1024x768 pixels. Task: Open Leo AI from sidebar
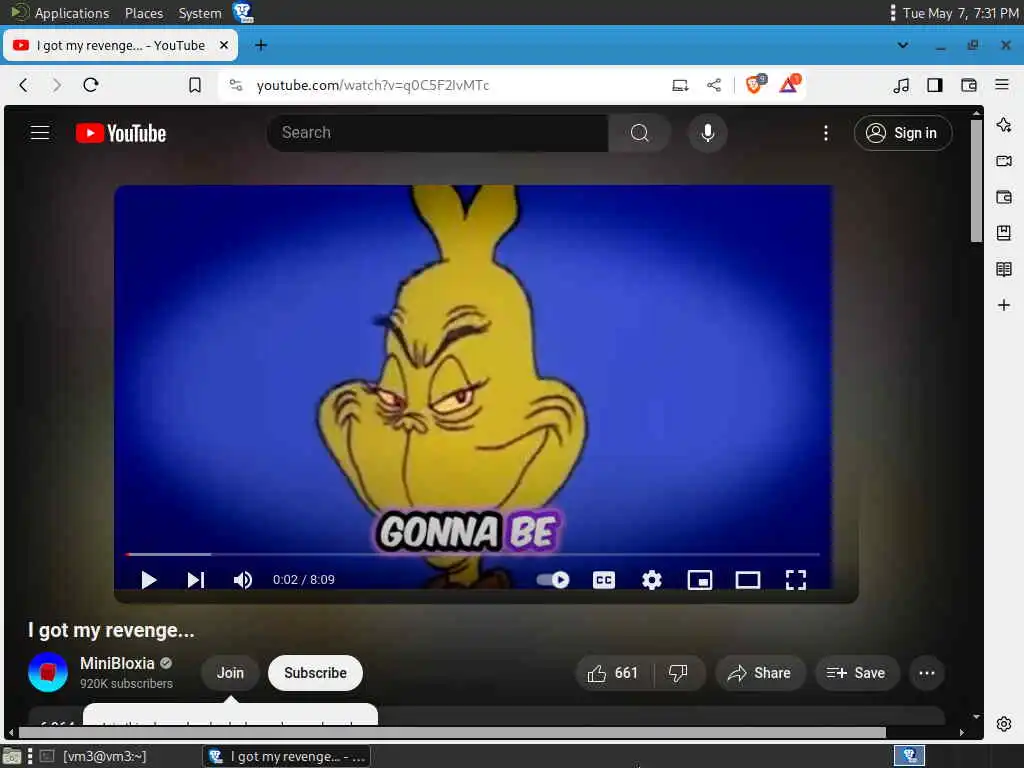point(1004,125)
